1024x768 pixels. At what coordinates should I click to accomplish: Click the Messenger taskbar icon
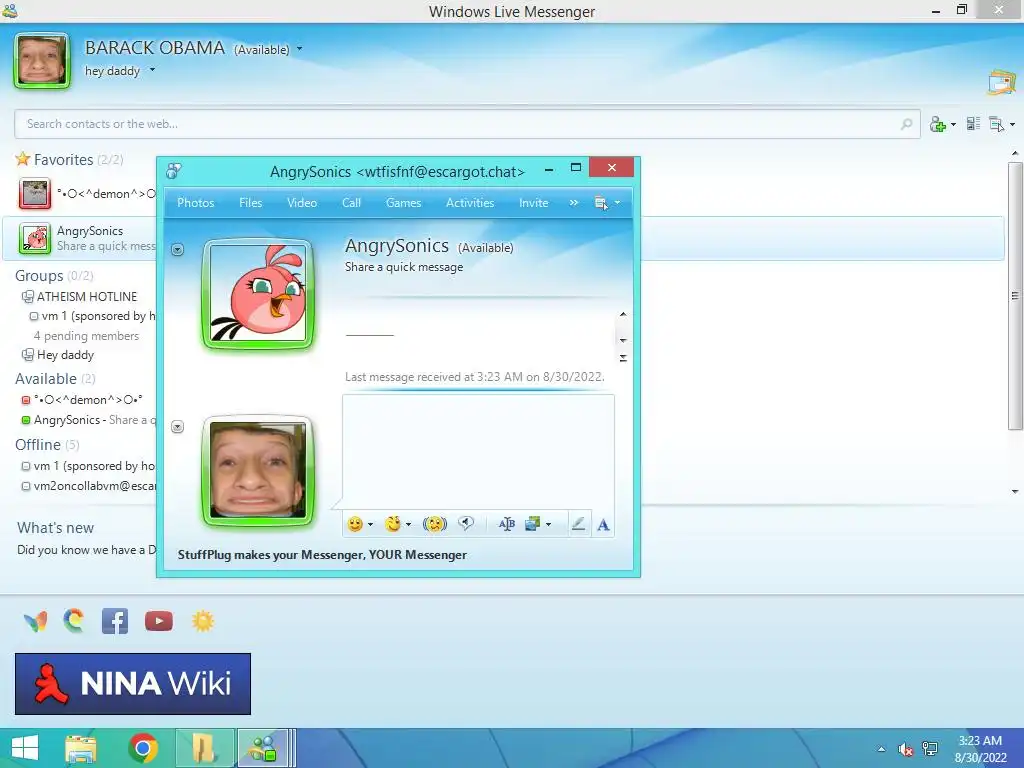point(264,748)
